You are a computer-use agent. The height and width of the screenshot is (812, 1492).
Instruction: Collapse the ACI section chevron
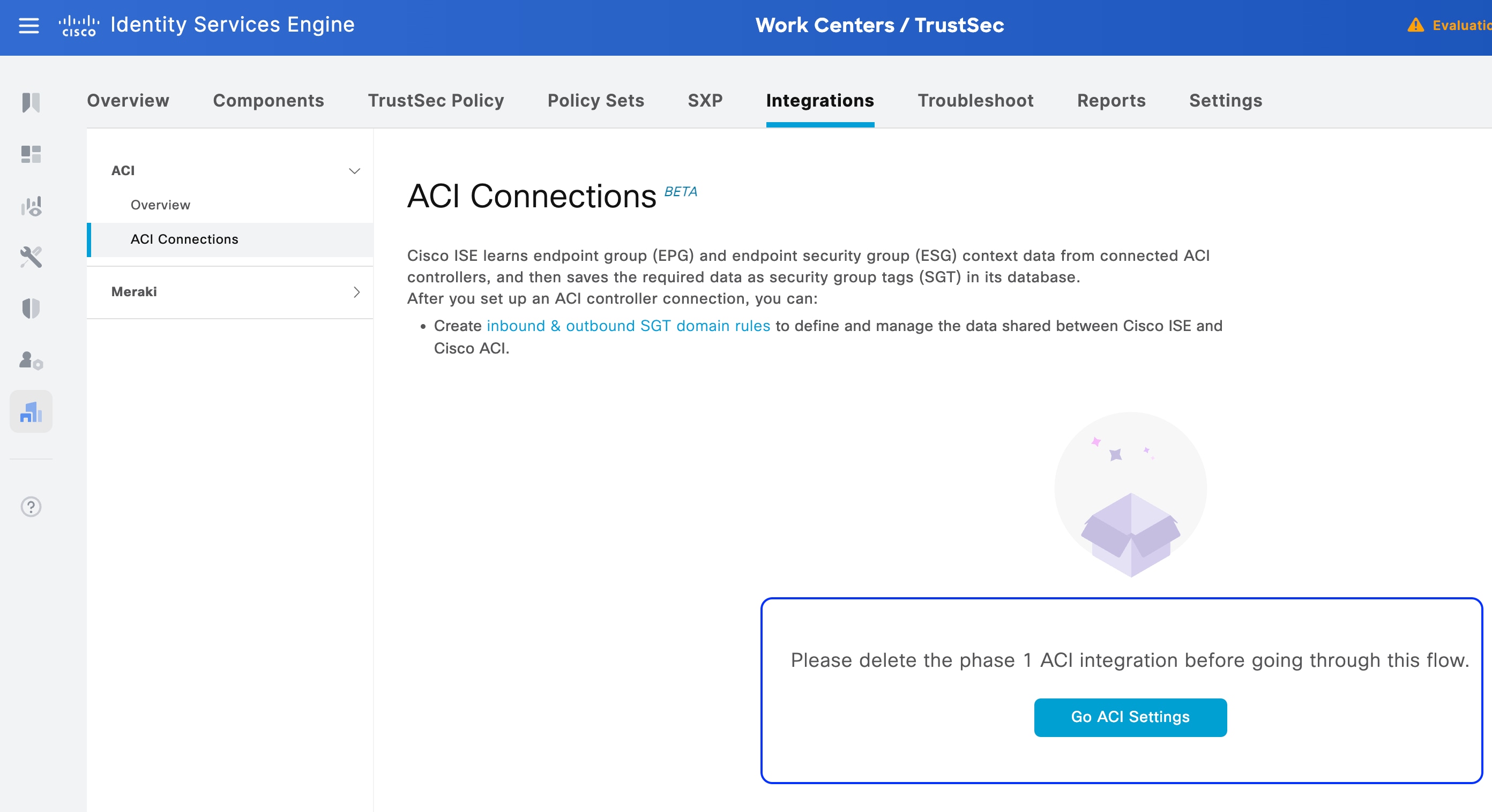coord(354,171)
